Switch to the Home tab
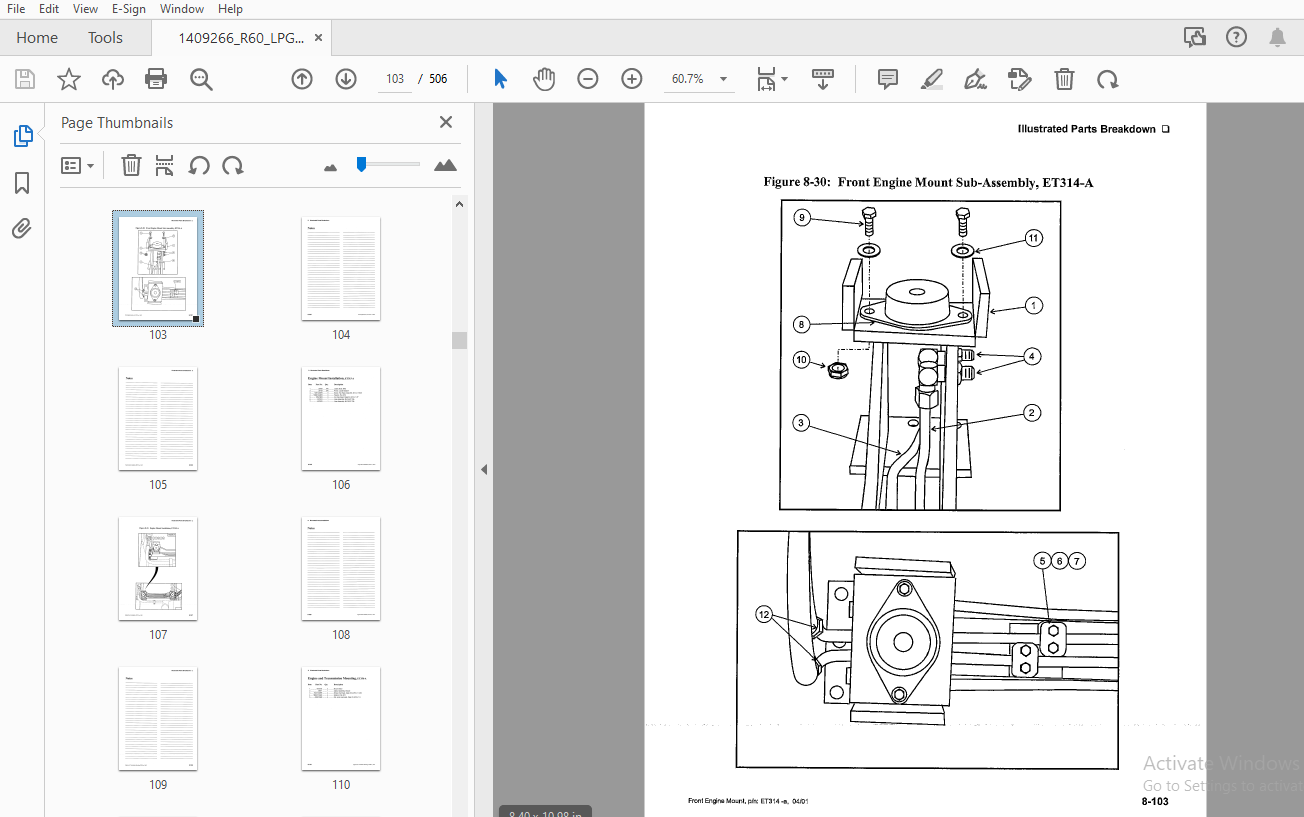 point(37,38)
